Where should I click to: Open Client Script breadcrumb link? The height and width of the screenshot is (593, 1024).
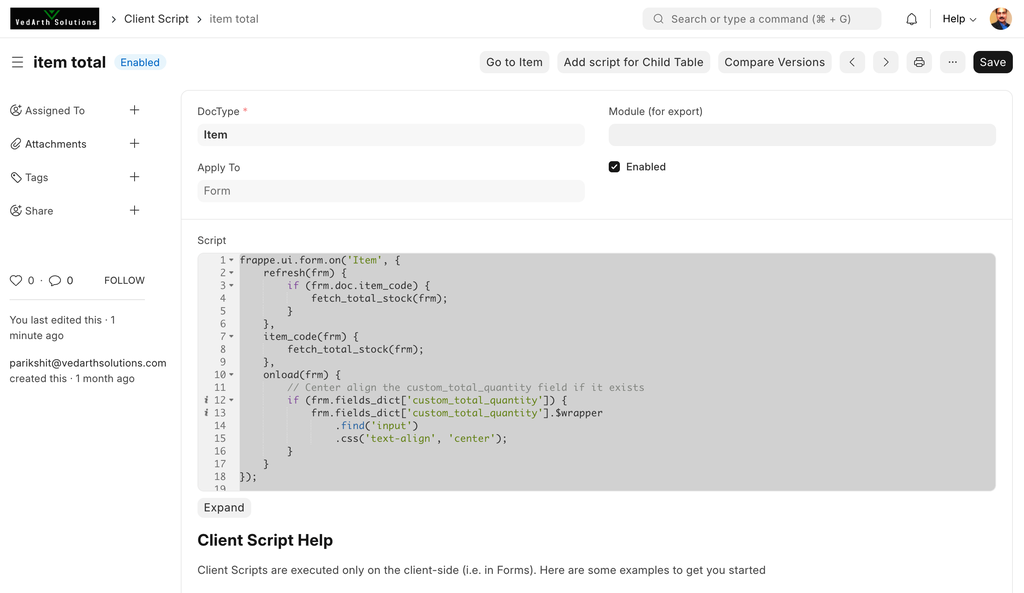point(156,19)
